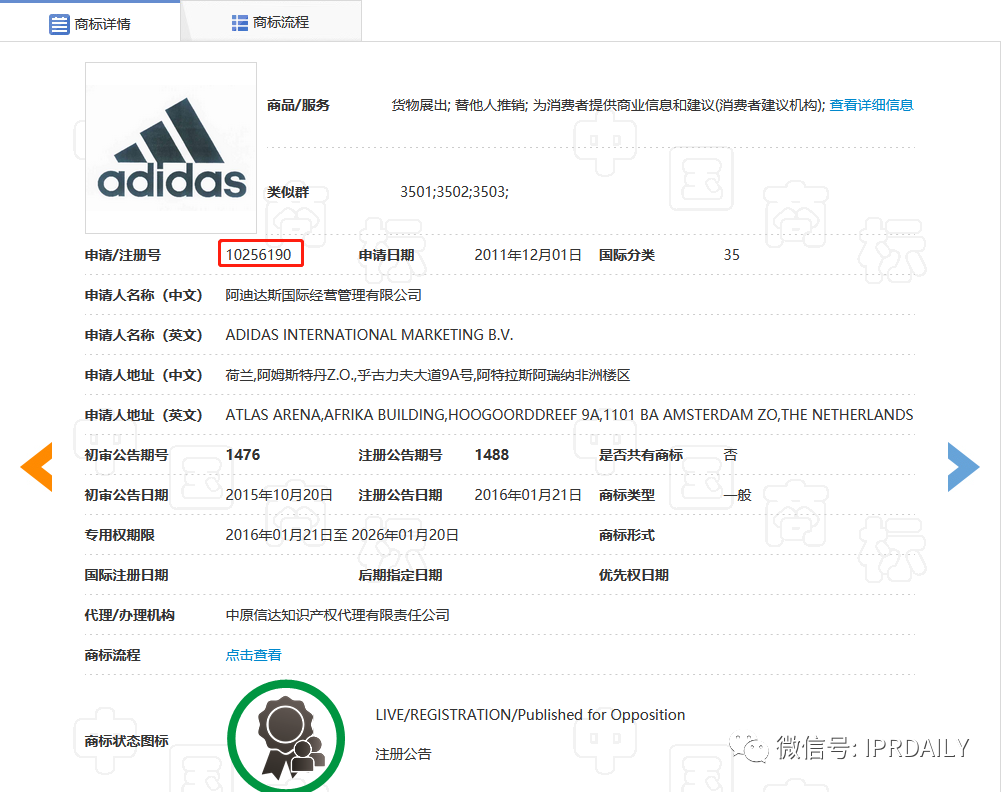This screenshot has width=1001, height=792.
Task: Click agency name 中原信达知识产权代理有限责任公司
Action: click(338, 615)
